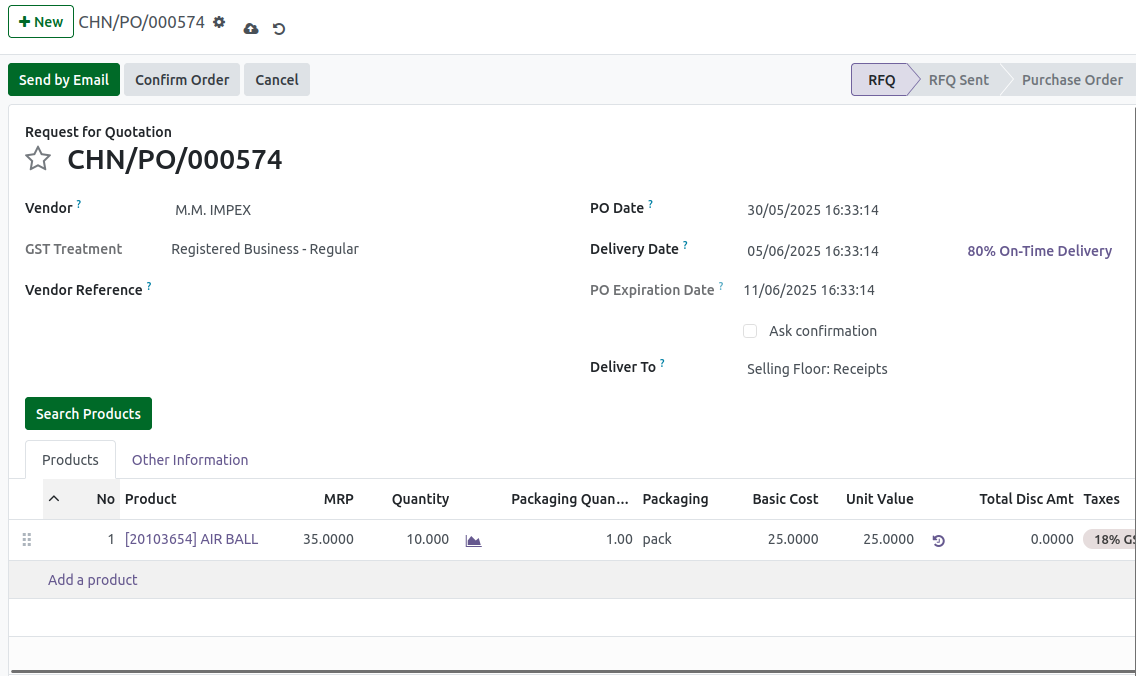The width and height of the screenshot is (1136, 676).
Task: Switch to the Products tab
Action: (x=70, y=459)
